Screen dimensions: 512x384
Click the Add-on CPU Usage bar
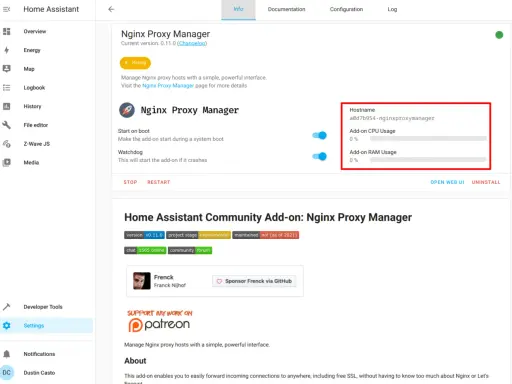click(x=428, y=139)
